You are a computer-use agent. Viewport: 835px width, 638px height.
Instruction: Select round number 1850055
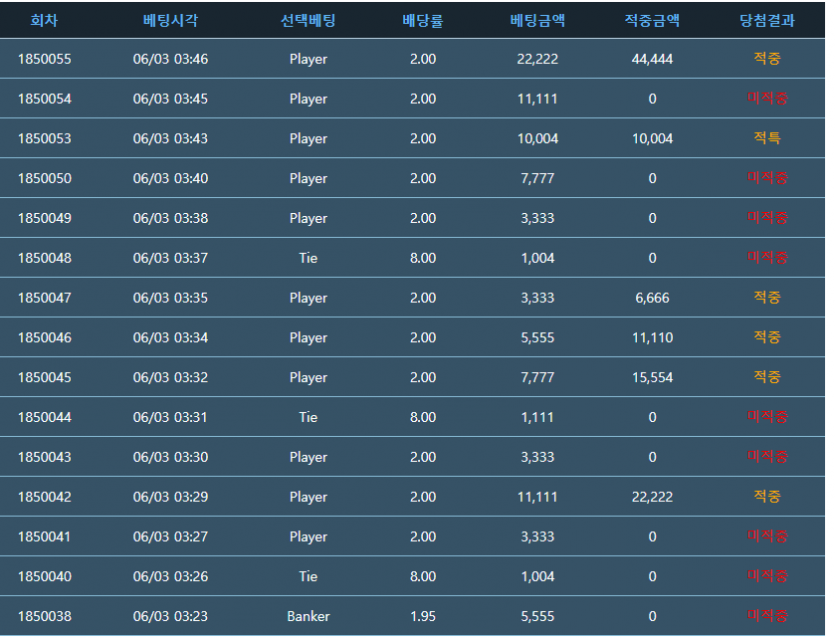44,59
